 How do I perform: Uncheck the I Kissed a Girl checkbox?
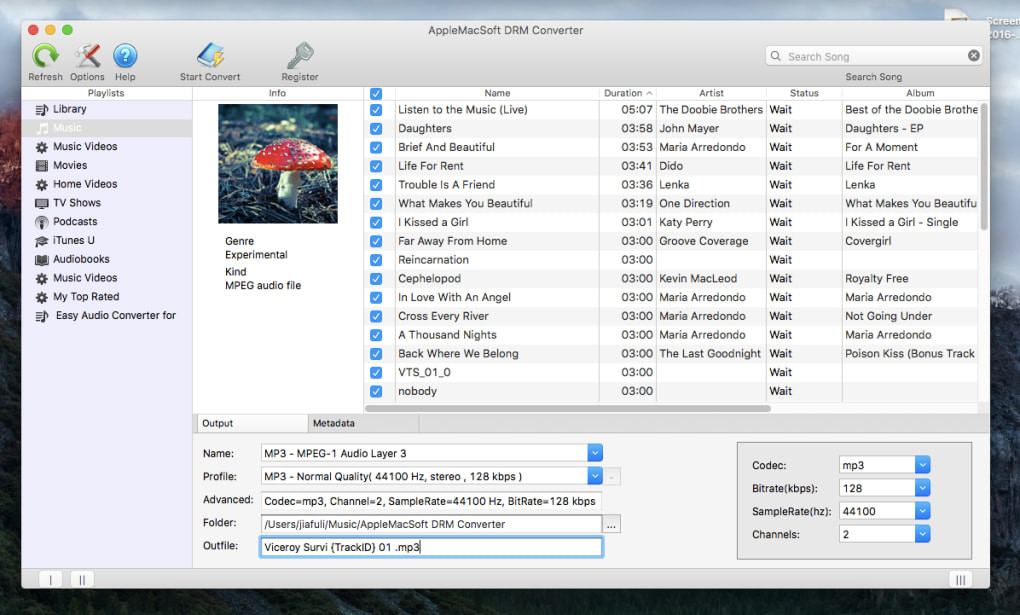click(376, 223)
